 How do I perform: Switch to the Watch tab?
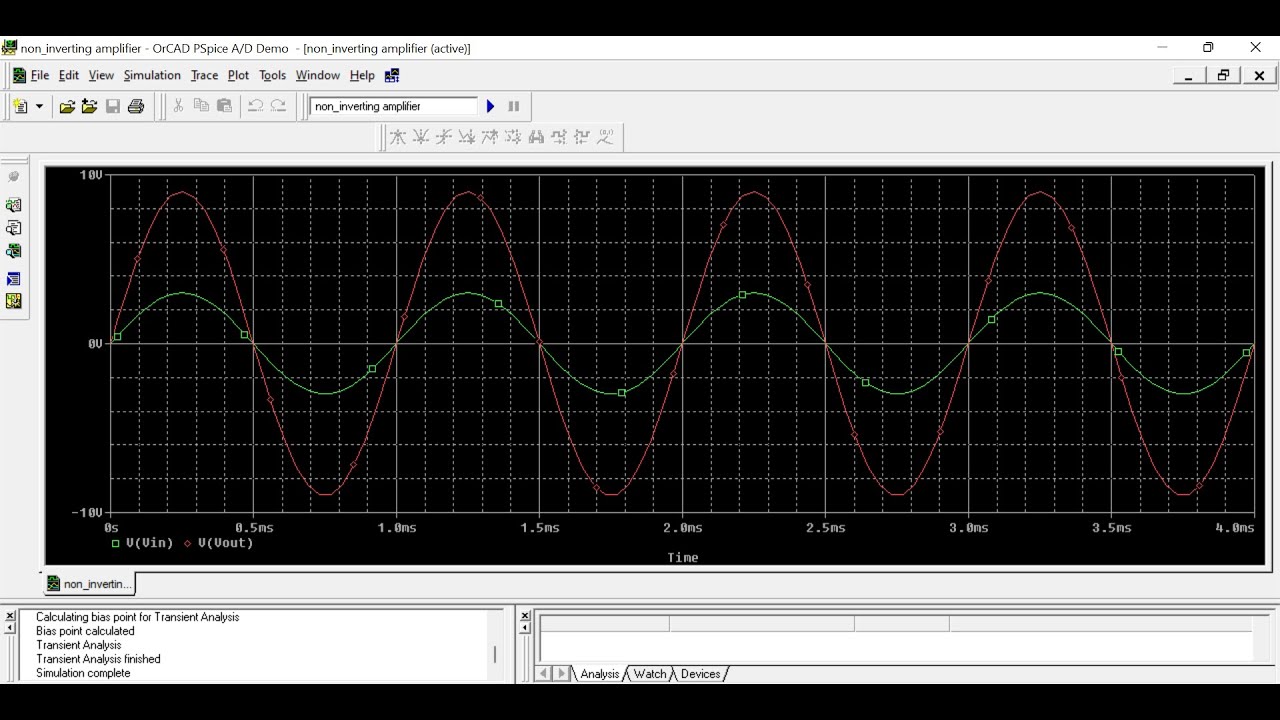tap(650, 674)
